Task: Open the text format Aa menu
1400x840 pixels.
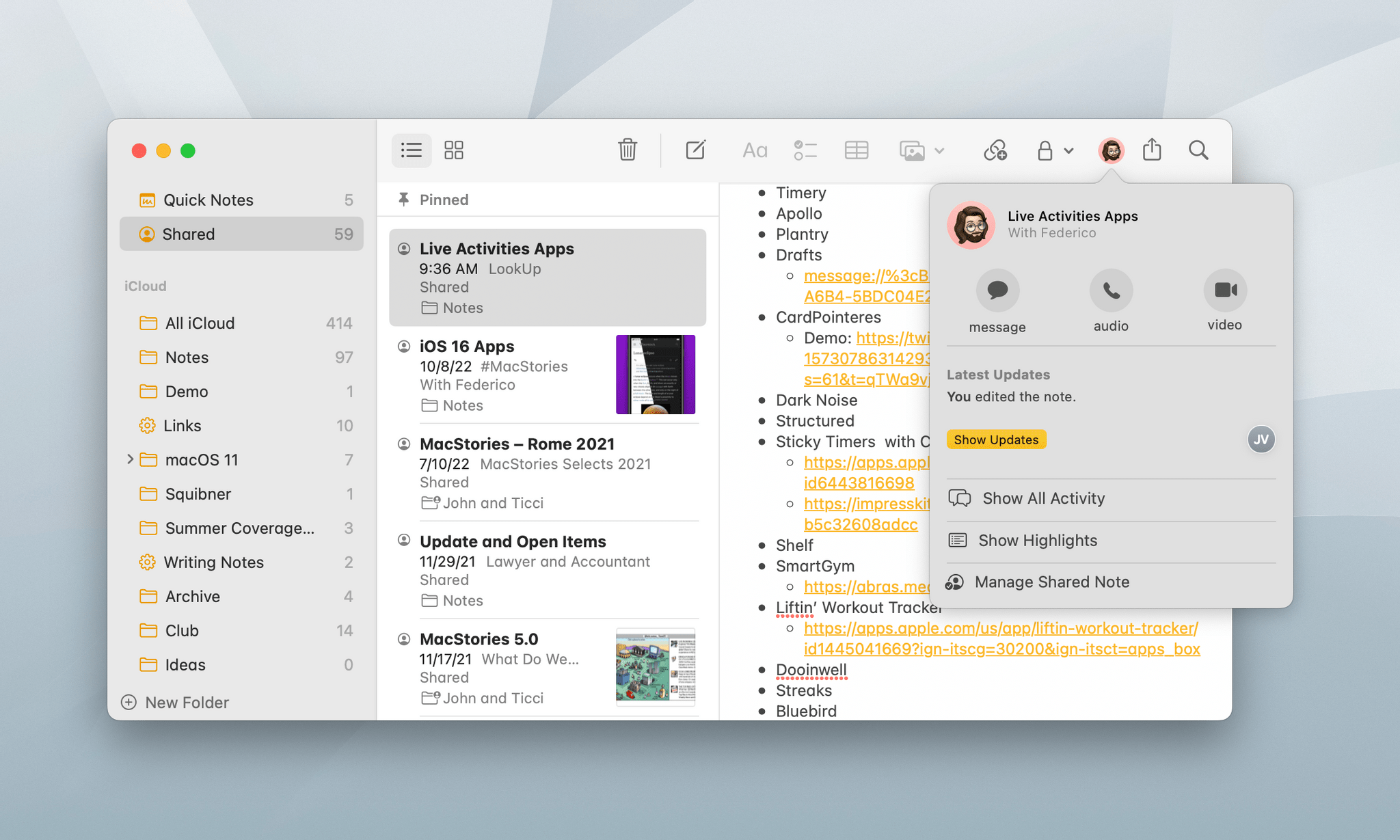Action: tap(755, 150)
